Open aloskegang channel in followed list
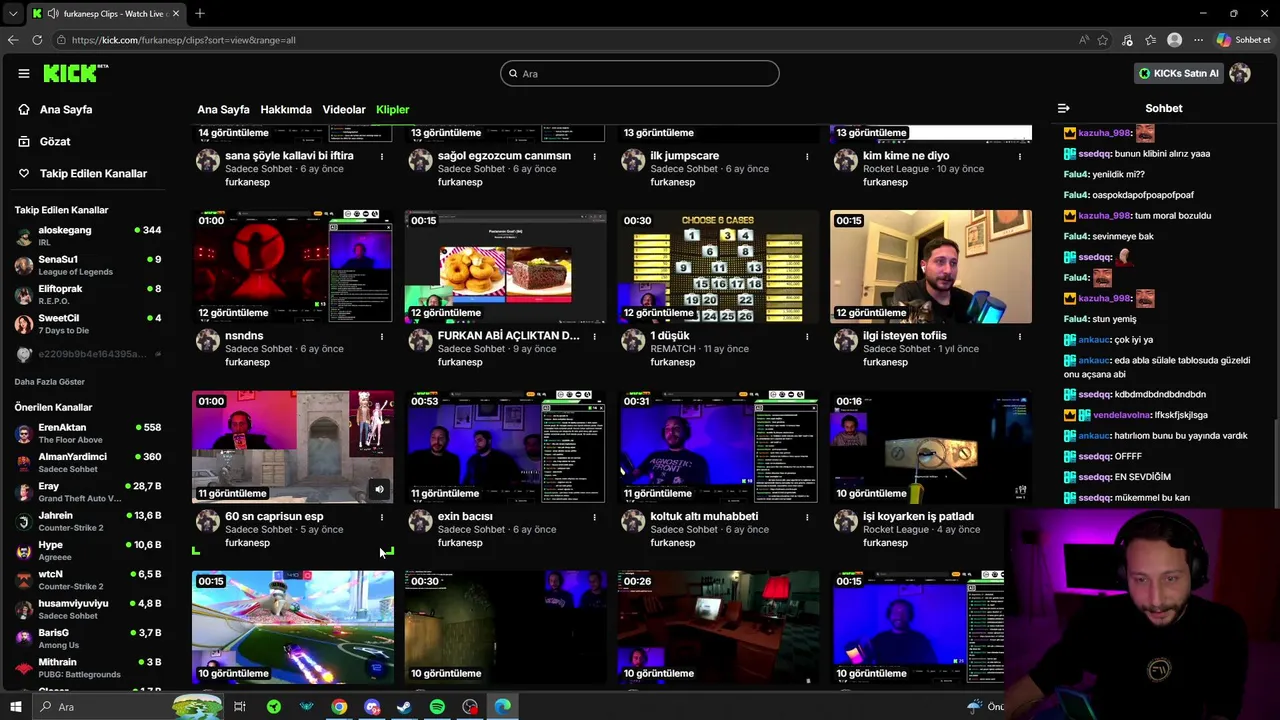This screenshot has height=720, width=1280. 88,236
